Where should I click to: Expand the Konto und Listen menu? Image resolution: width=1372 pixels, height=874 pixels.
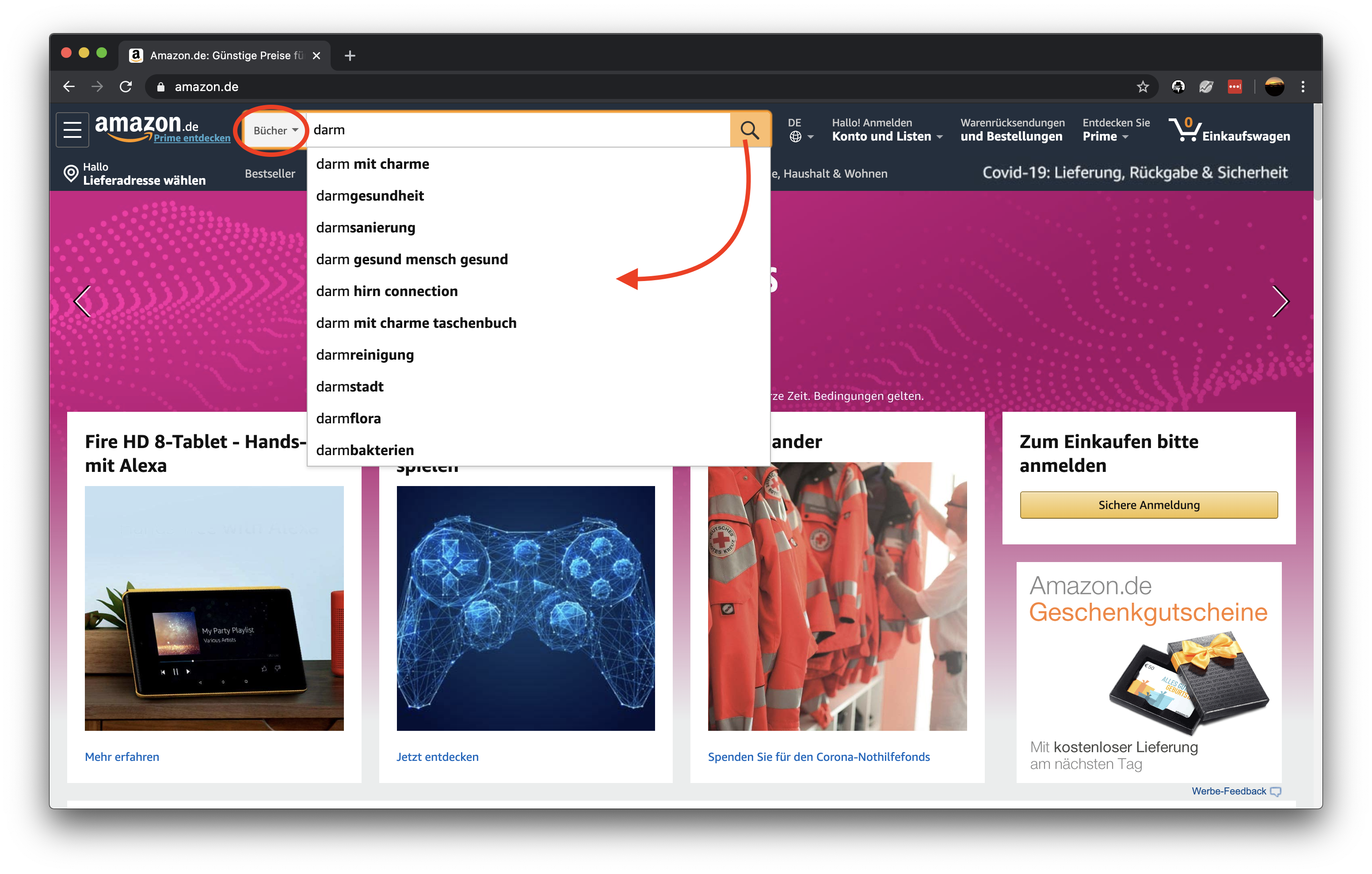(x=887, y=130)
